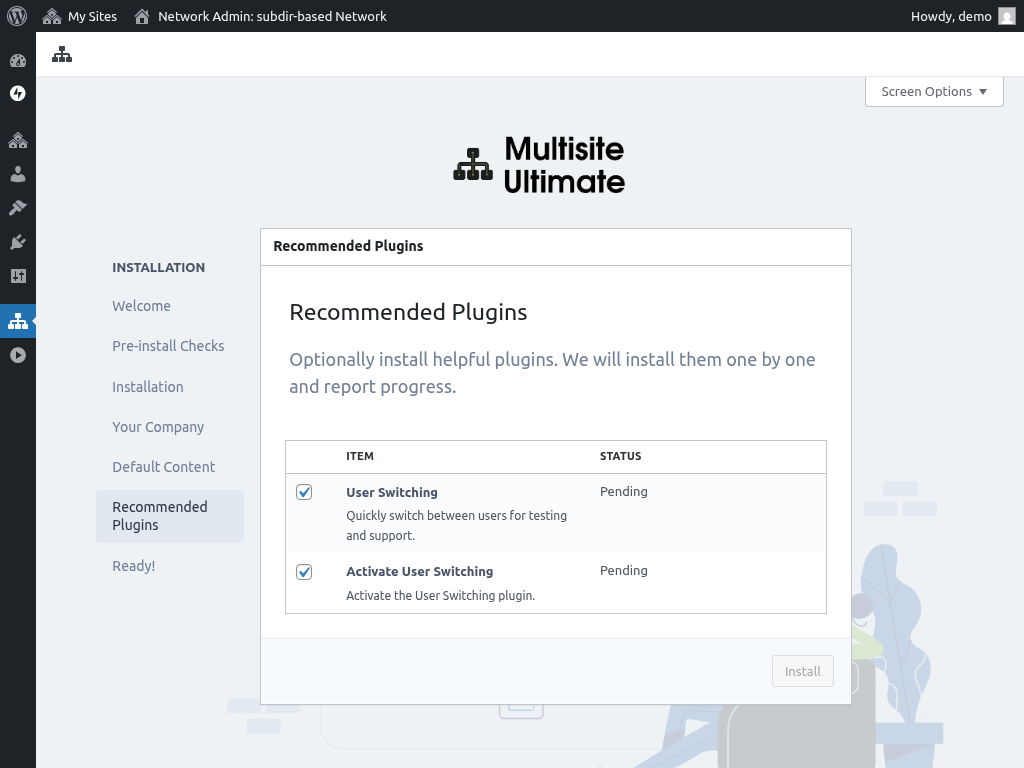
Task: Open the Howdy, demo account menu
Action: click(x=963, y=16)
